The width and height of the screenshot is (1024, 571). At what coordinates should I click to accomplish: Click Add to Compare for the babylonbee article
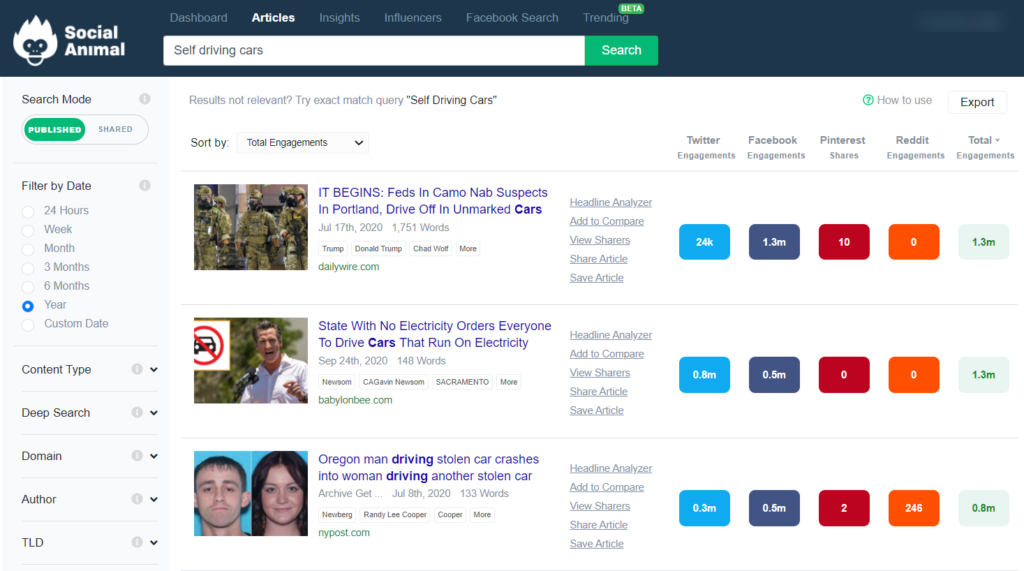pos(607,353)
